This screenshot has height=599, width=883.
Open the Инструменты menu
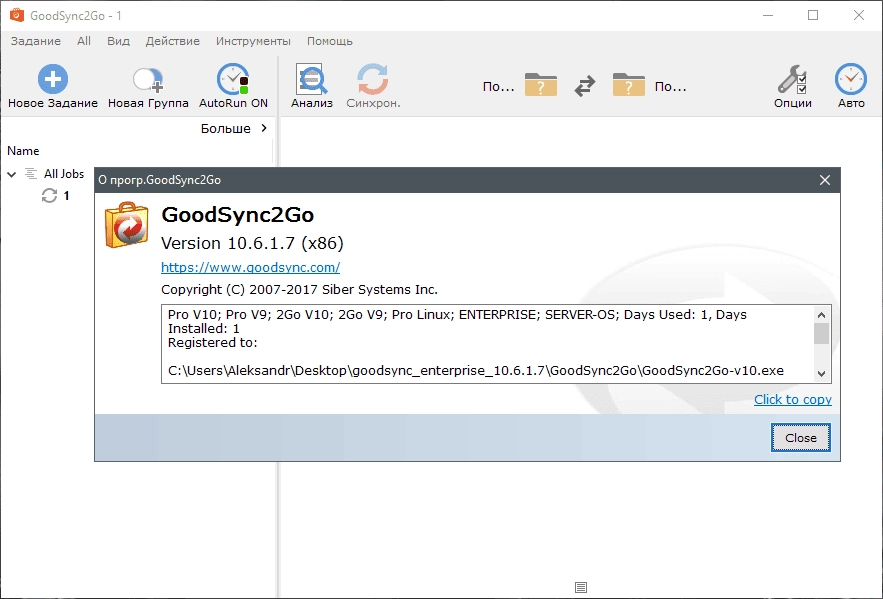(253, 41)
